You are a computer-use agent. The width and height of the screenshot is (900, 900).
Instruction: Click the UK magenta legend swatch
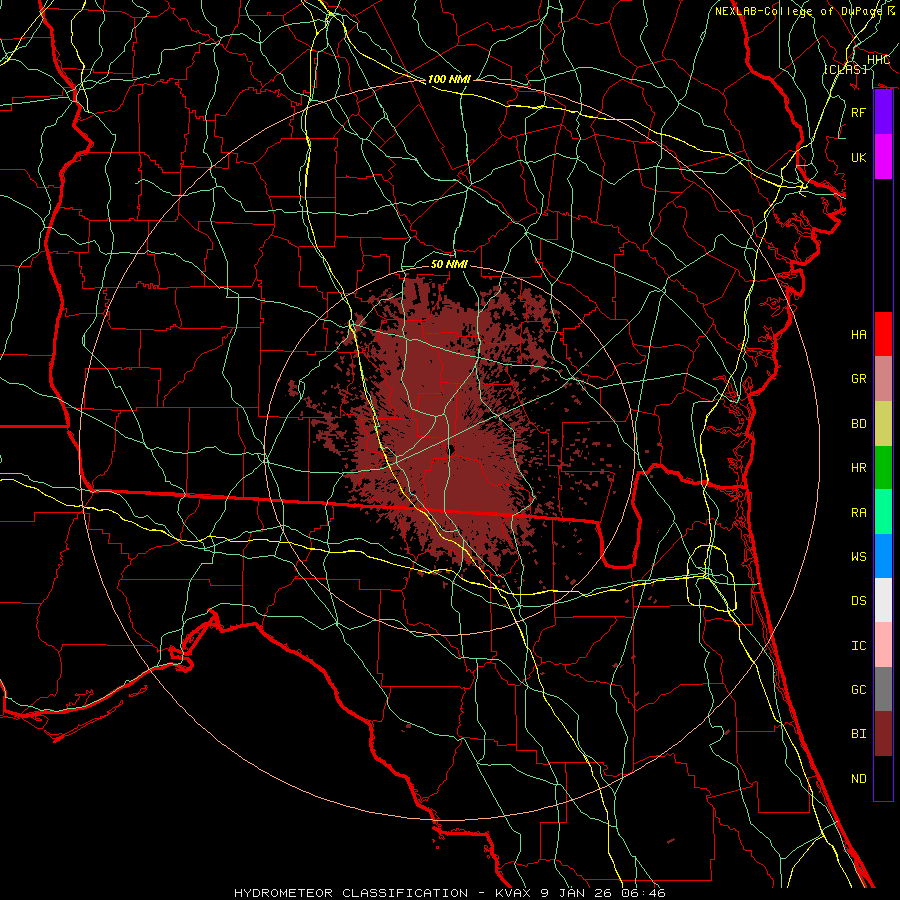click(883, 157)
